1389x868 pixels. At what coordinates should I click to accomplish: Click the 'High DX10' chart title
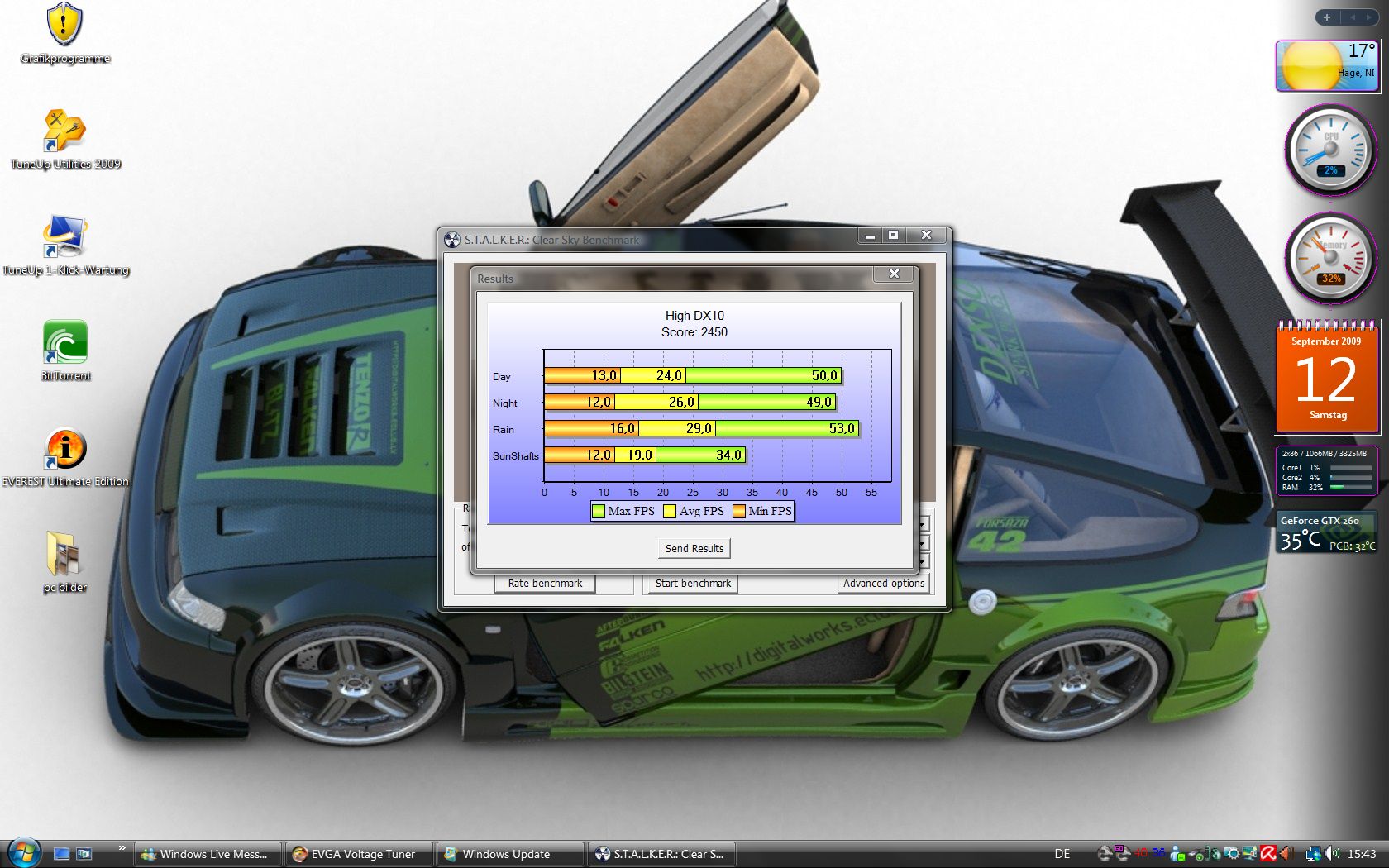(x=694, y=316)
